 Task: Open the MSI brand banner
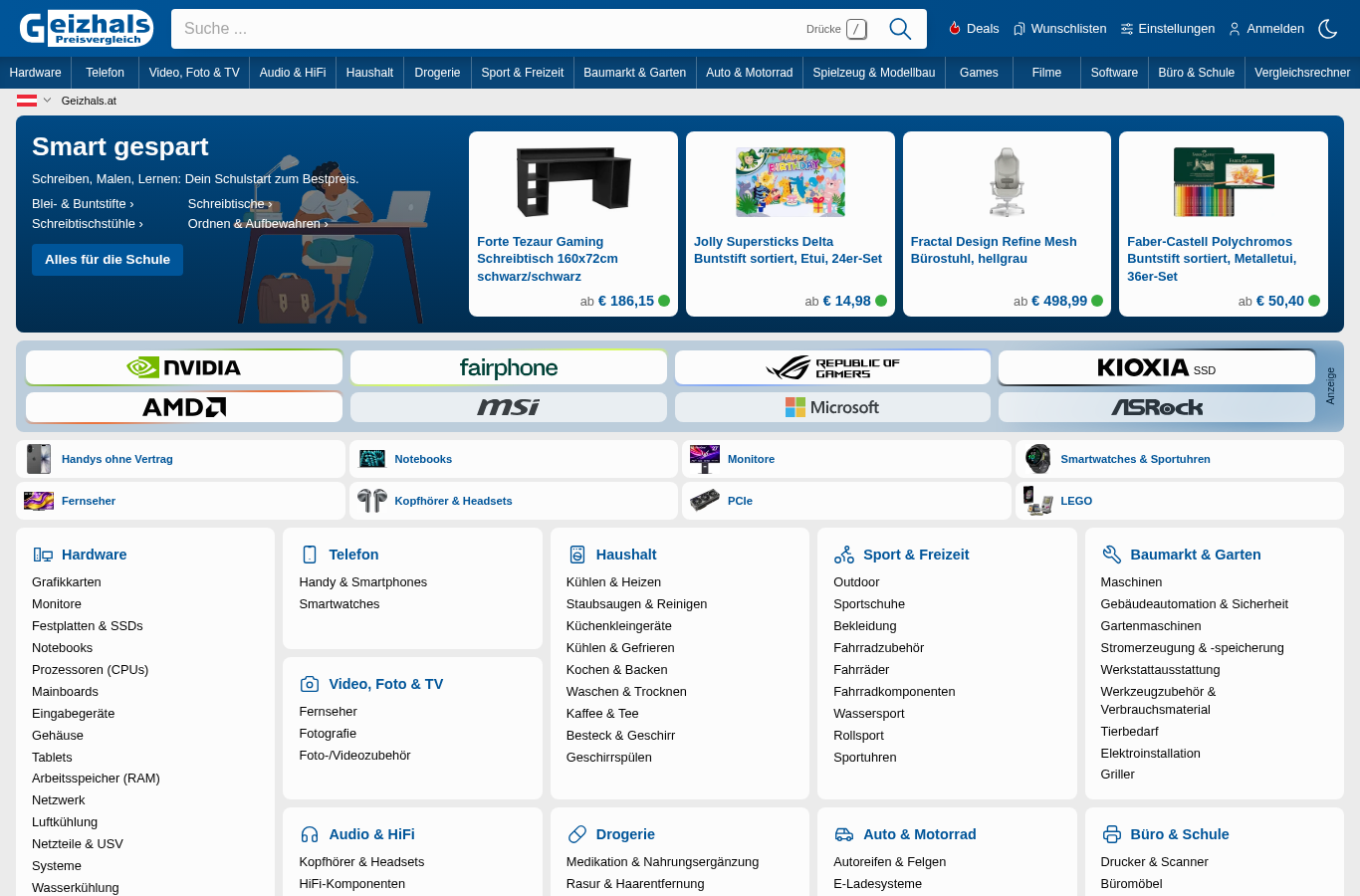pyautogui.click(x=509, y=407)
